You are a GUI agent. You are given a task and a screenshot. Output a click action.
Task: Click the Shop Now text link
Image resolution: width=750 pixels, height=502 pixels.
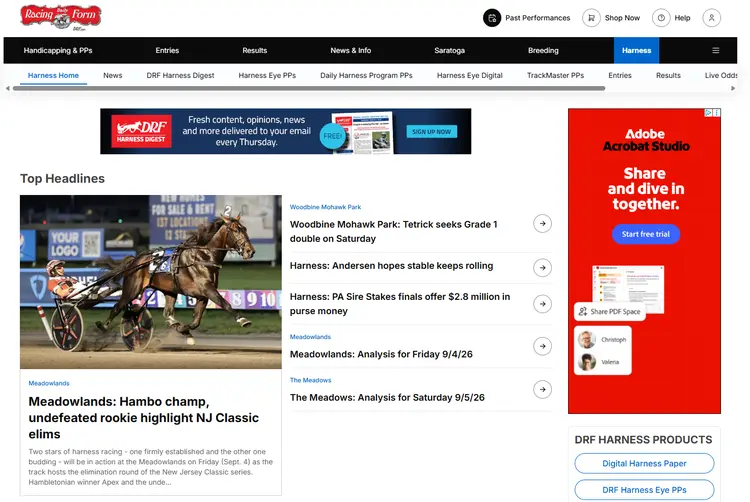coord(622,18)
